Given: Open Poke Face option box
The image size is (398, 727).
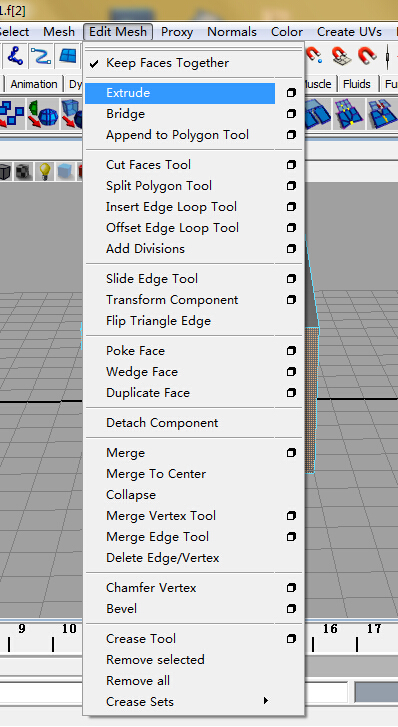Looking at the screenshot, I should click(x=291, y=351).
